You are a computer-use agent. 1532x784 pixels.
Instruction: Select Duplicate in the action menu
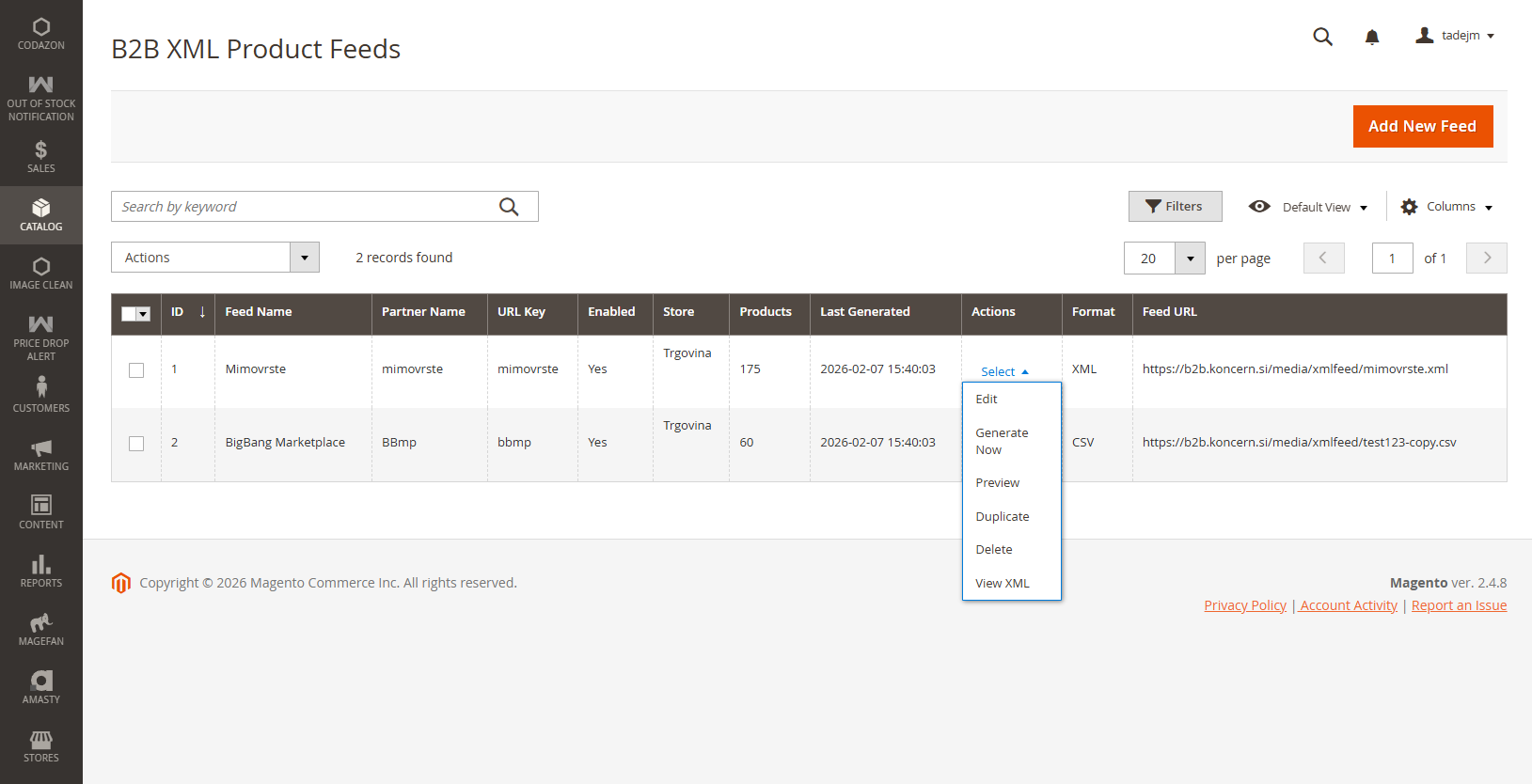coord(1002,516)
